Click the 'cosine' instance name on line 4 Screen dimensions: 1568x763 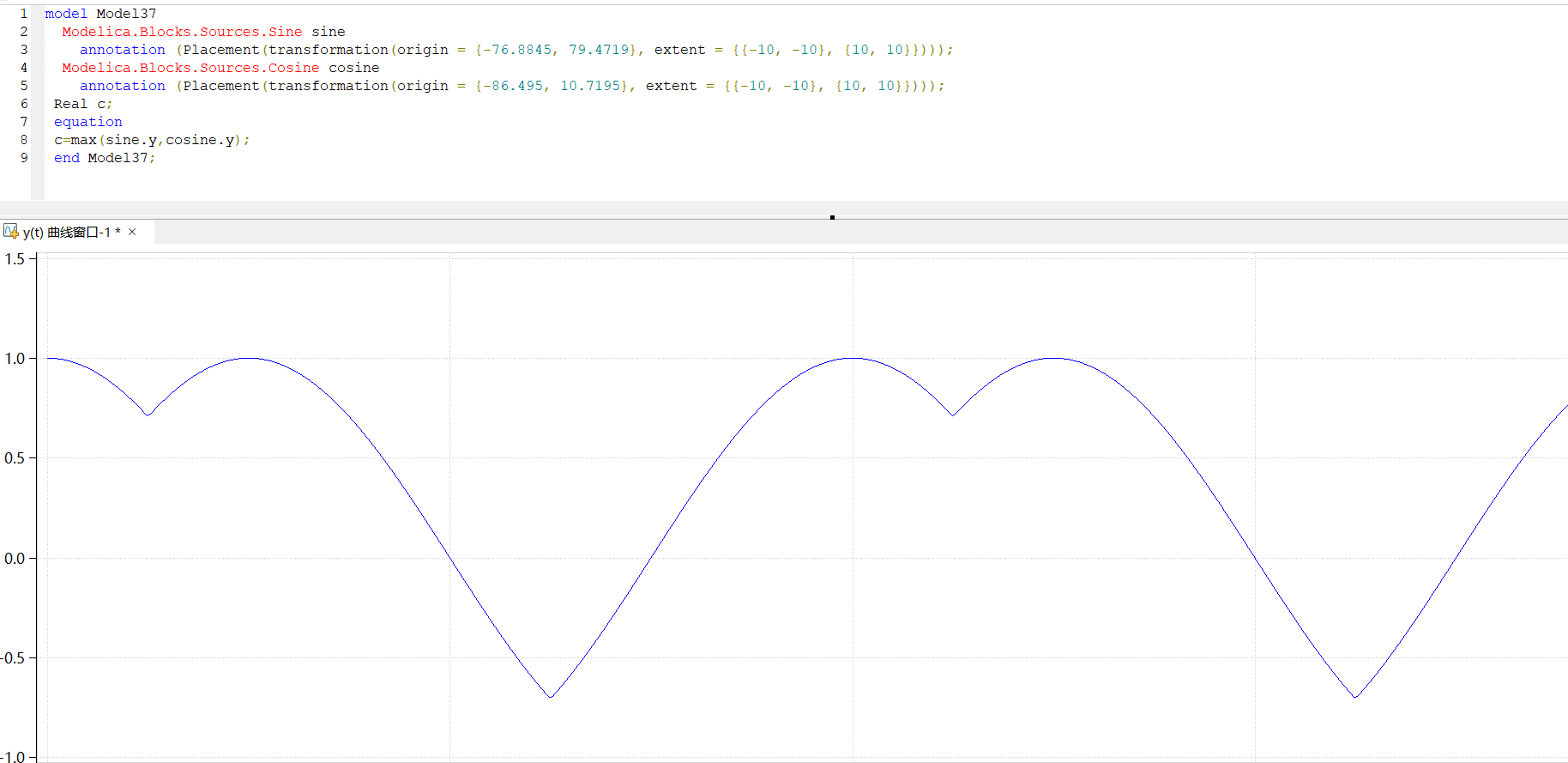pos(354,68)
